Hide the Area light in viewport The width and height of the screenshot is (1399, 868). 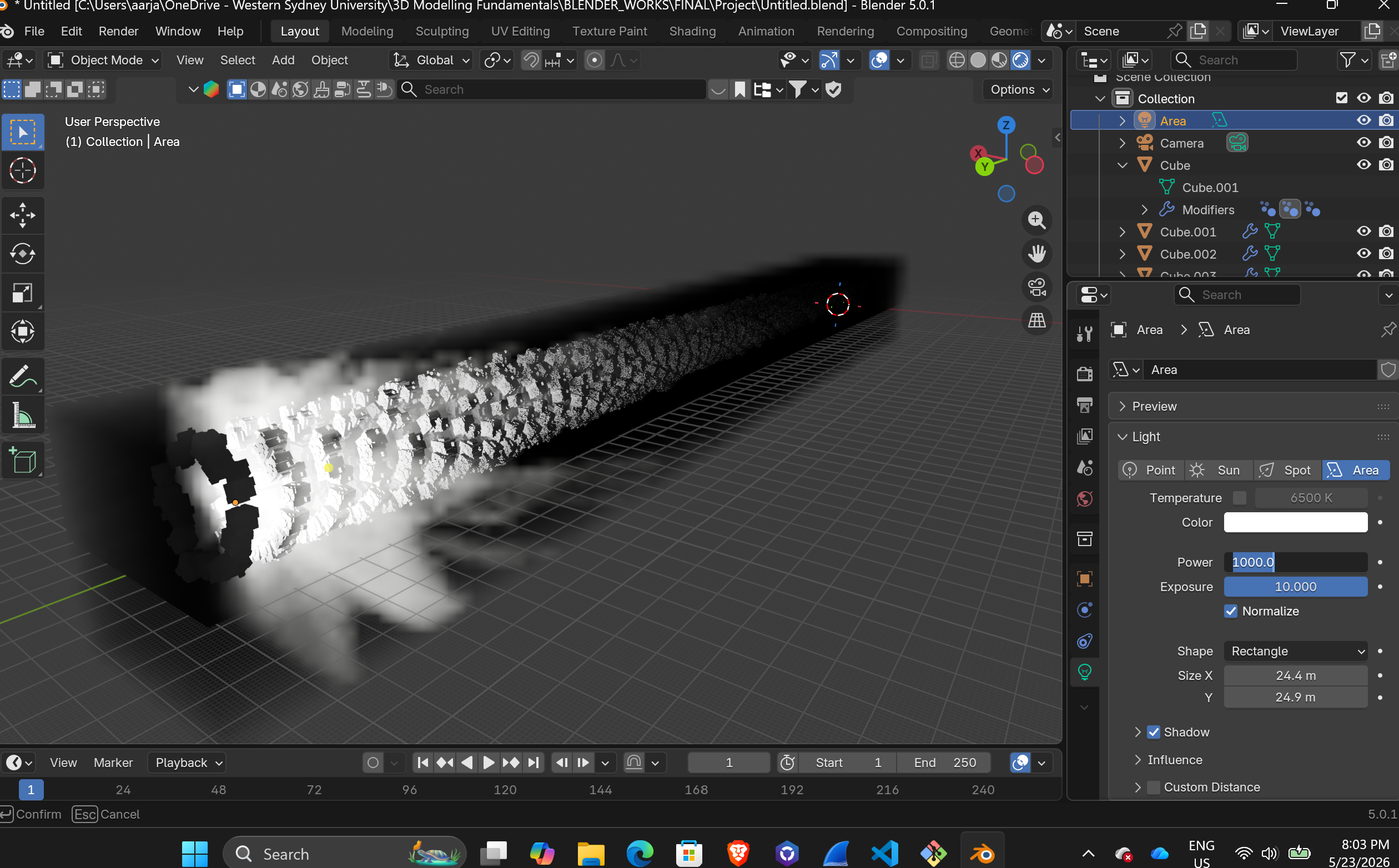click(x=1363, y=120)
